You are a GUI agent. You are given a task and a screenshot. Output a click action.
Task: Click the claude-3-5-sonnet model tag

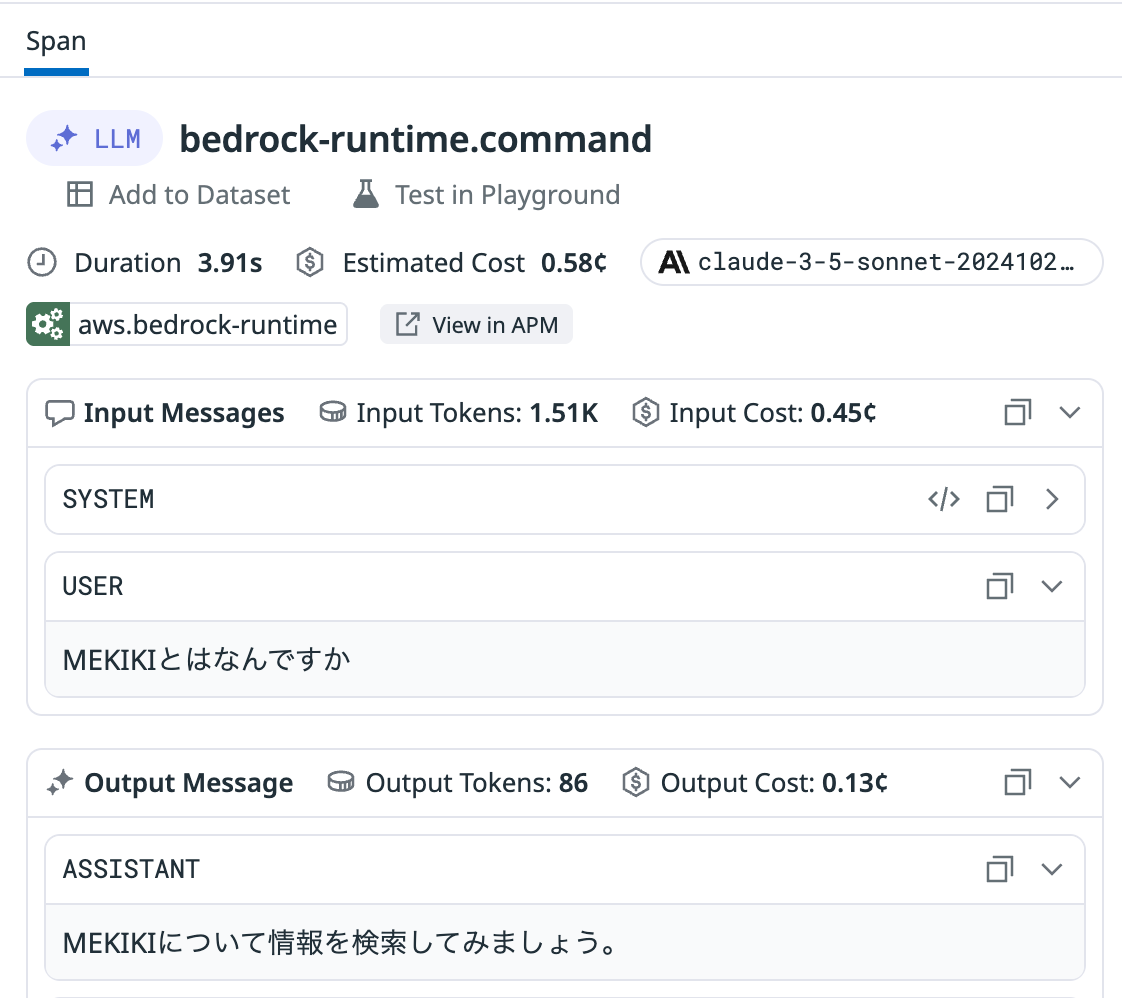click(871, 263)
